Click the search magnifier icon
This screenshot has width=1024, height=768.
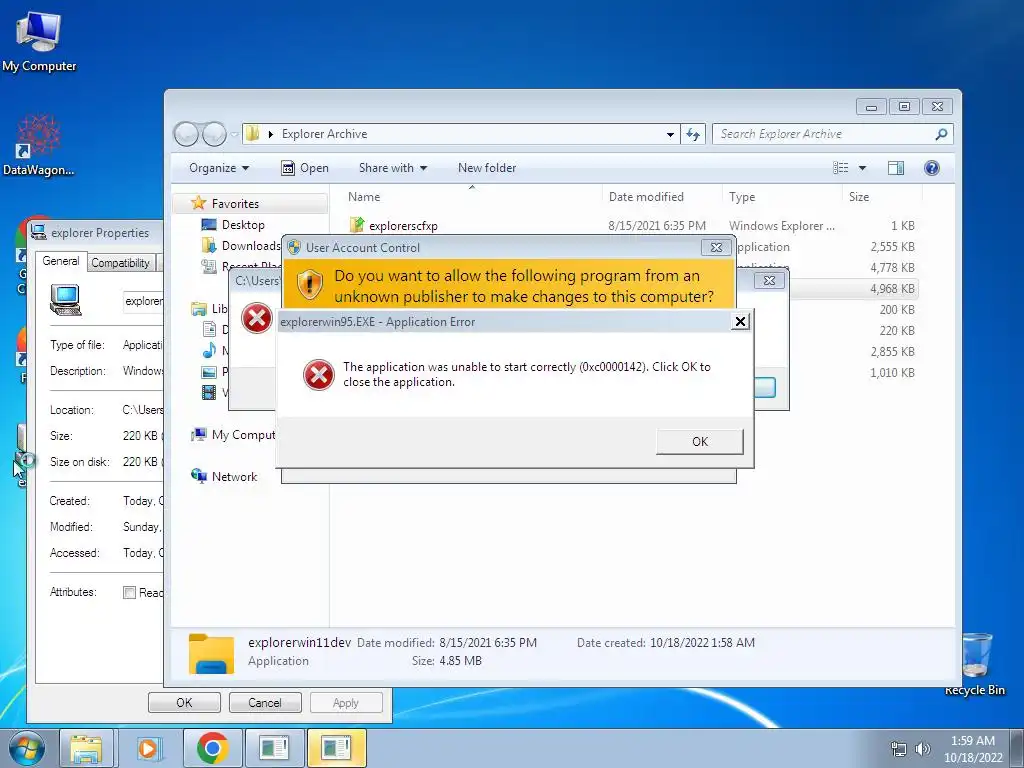tap(941, 134)
